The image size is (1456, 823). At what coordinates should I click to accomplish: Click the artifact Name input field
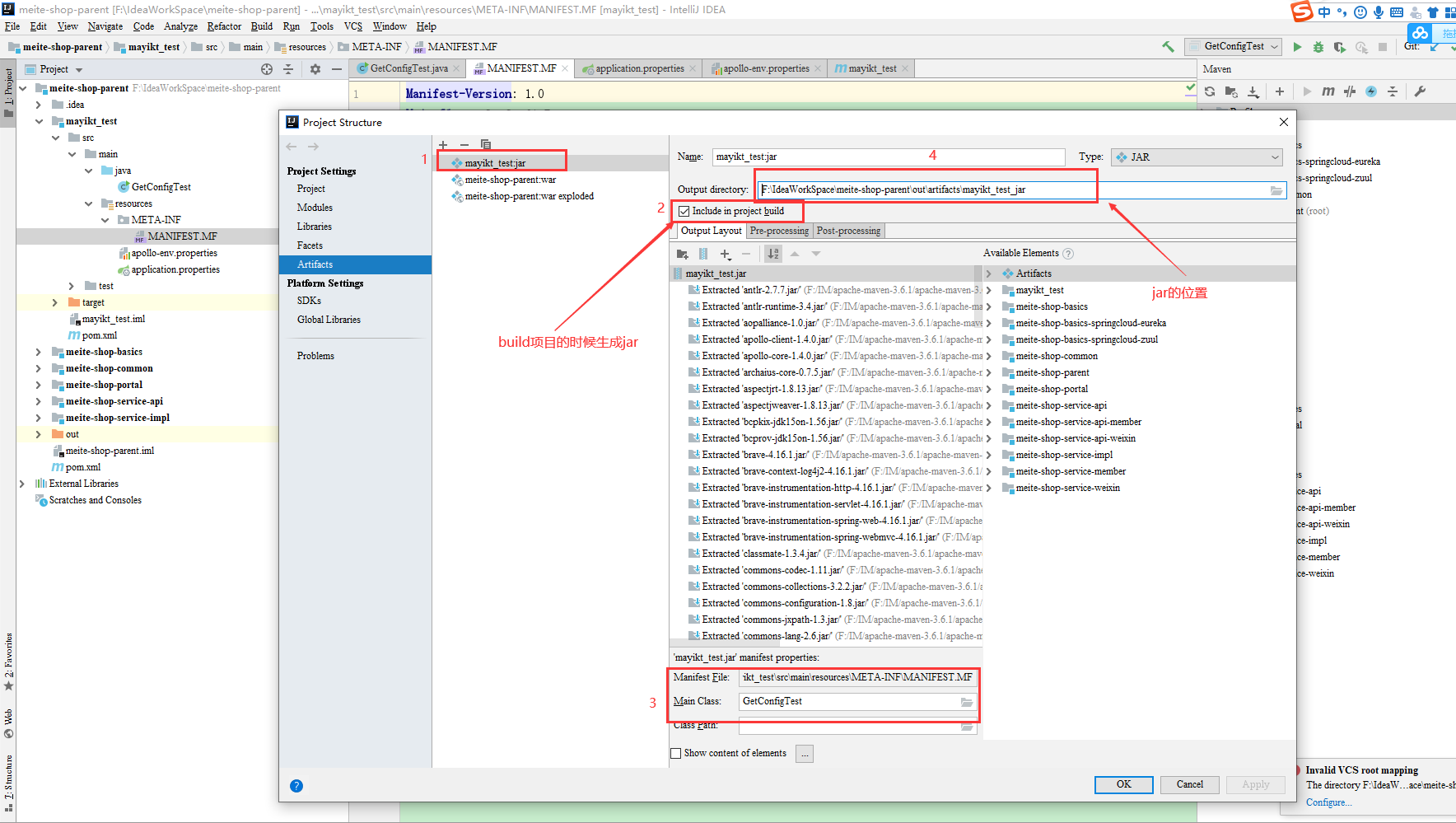(889, 157)
